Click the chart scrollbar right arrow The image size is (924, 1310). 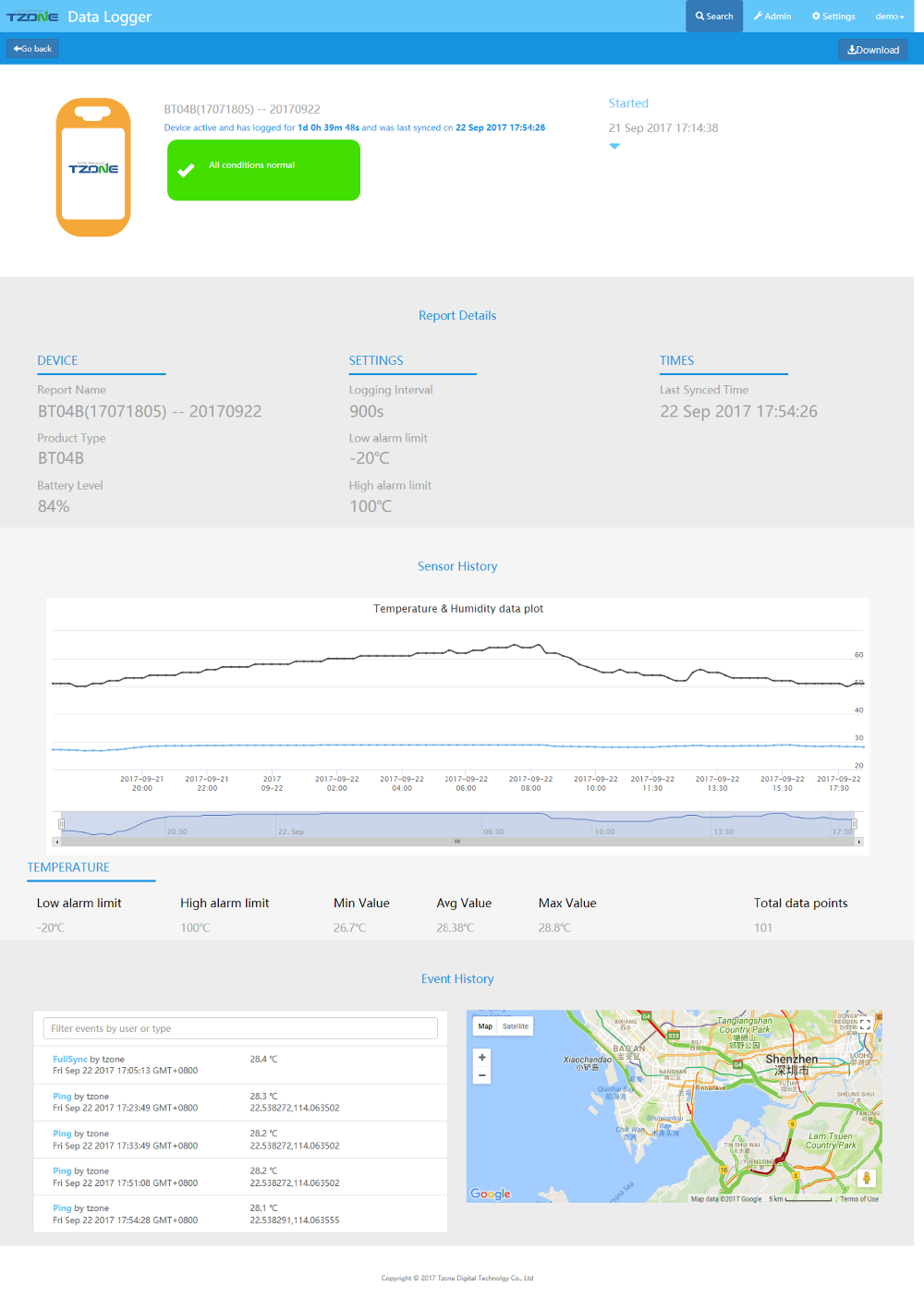[x=859, y=842]
